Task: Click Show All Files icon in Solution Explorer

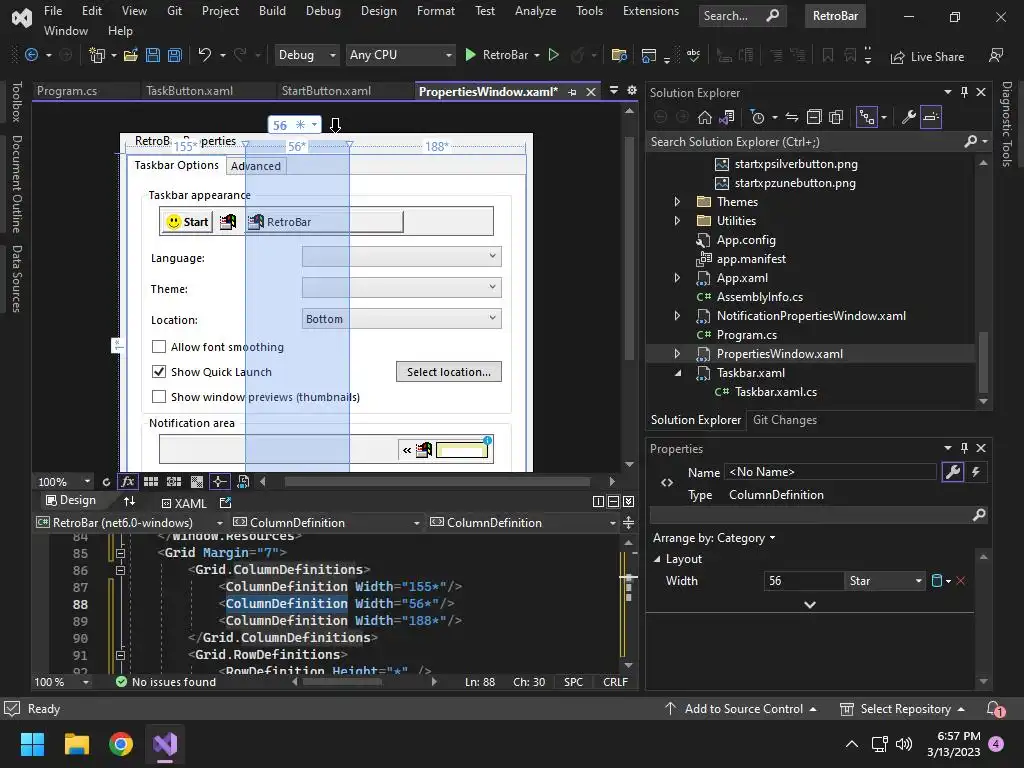Action: click(x=836, y=118)
